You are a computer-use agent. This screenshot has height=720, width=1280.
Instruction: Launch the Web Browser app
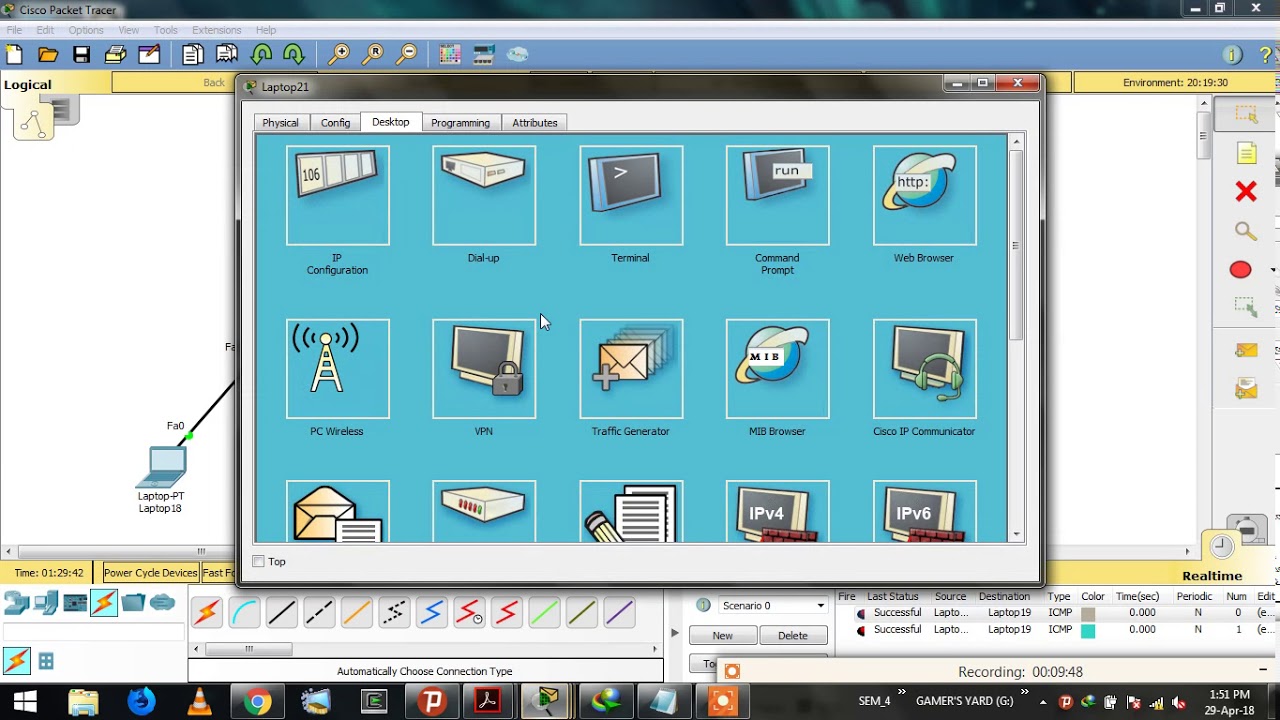click(x=924, y=195)
